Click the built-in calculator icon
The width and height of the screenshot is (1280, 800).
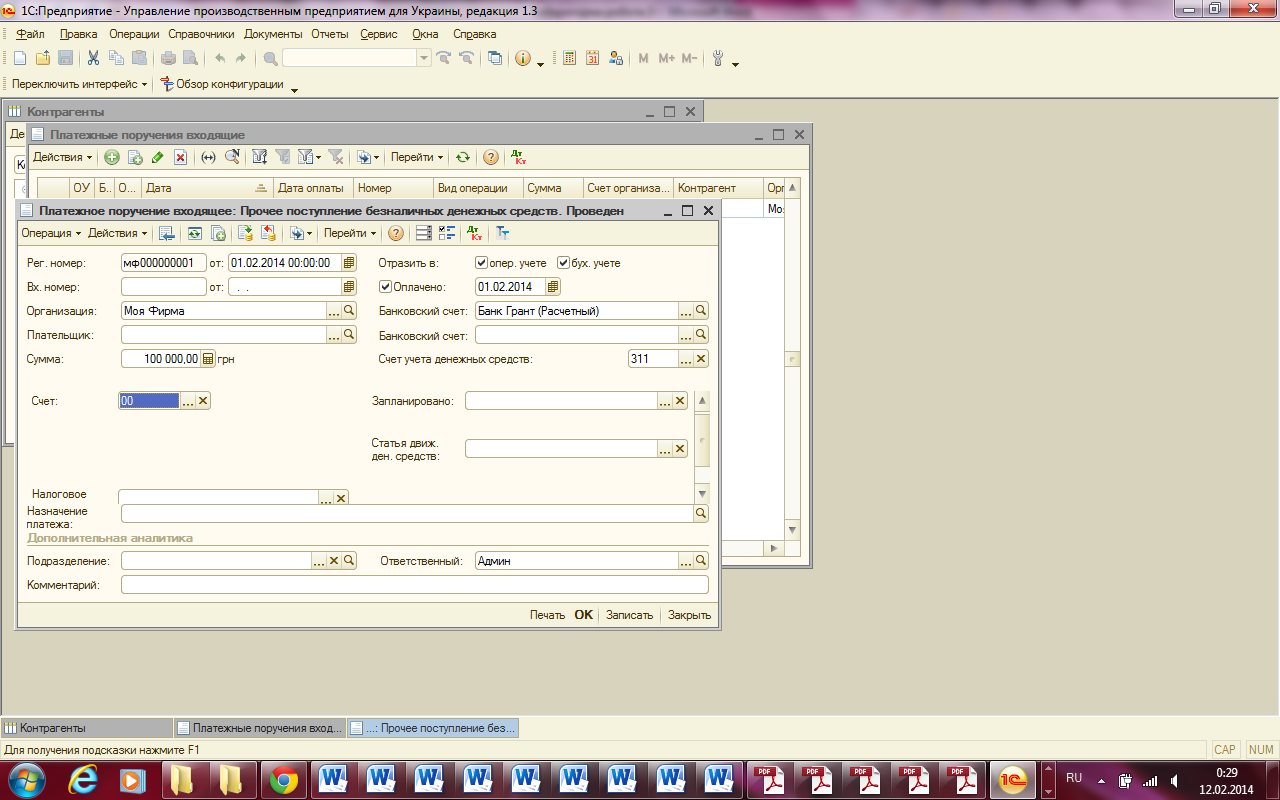click(569, 58)
